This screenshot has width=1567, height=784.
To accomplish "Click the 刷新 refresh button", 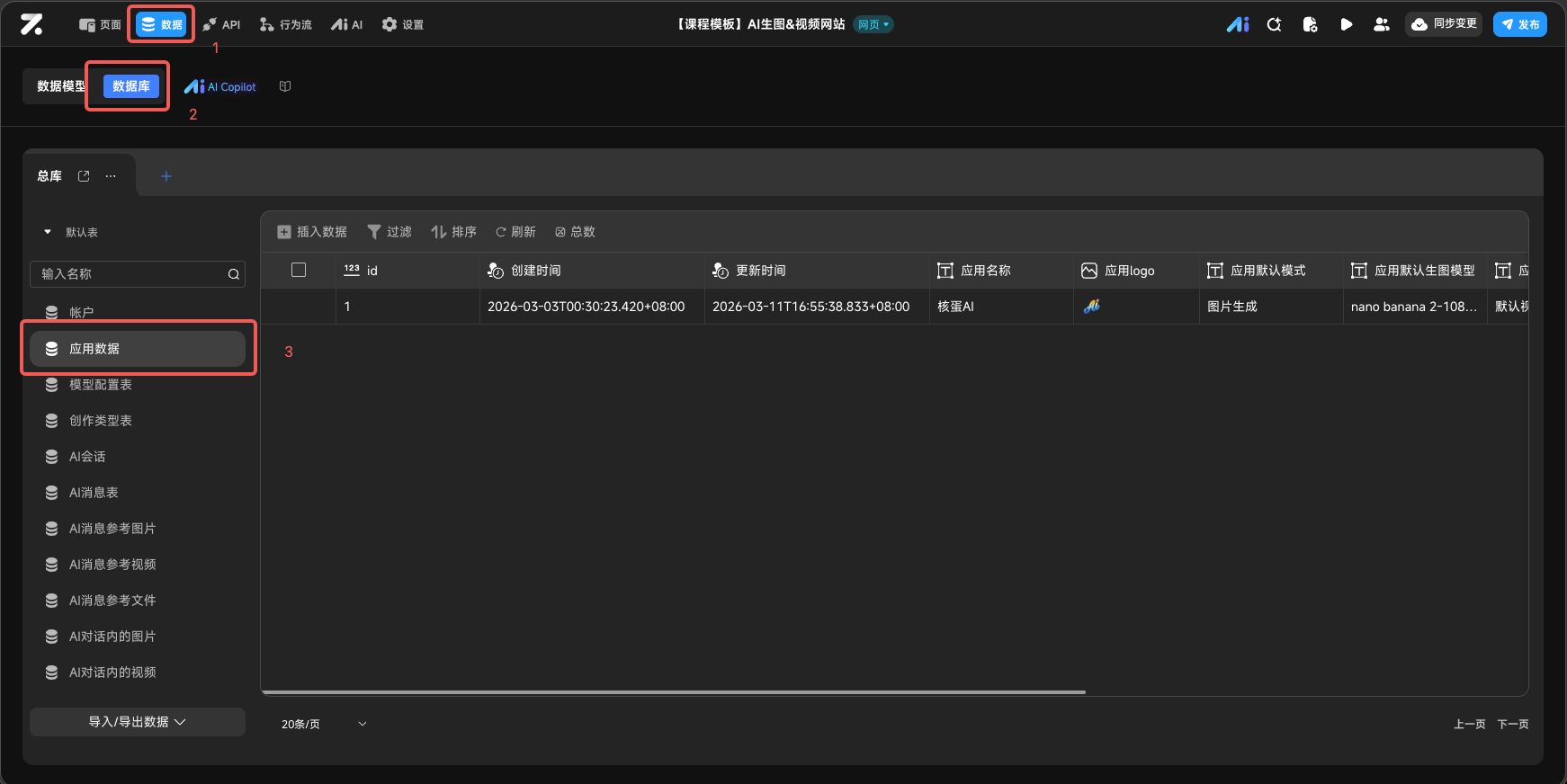I will [x=515, y=232].
